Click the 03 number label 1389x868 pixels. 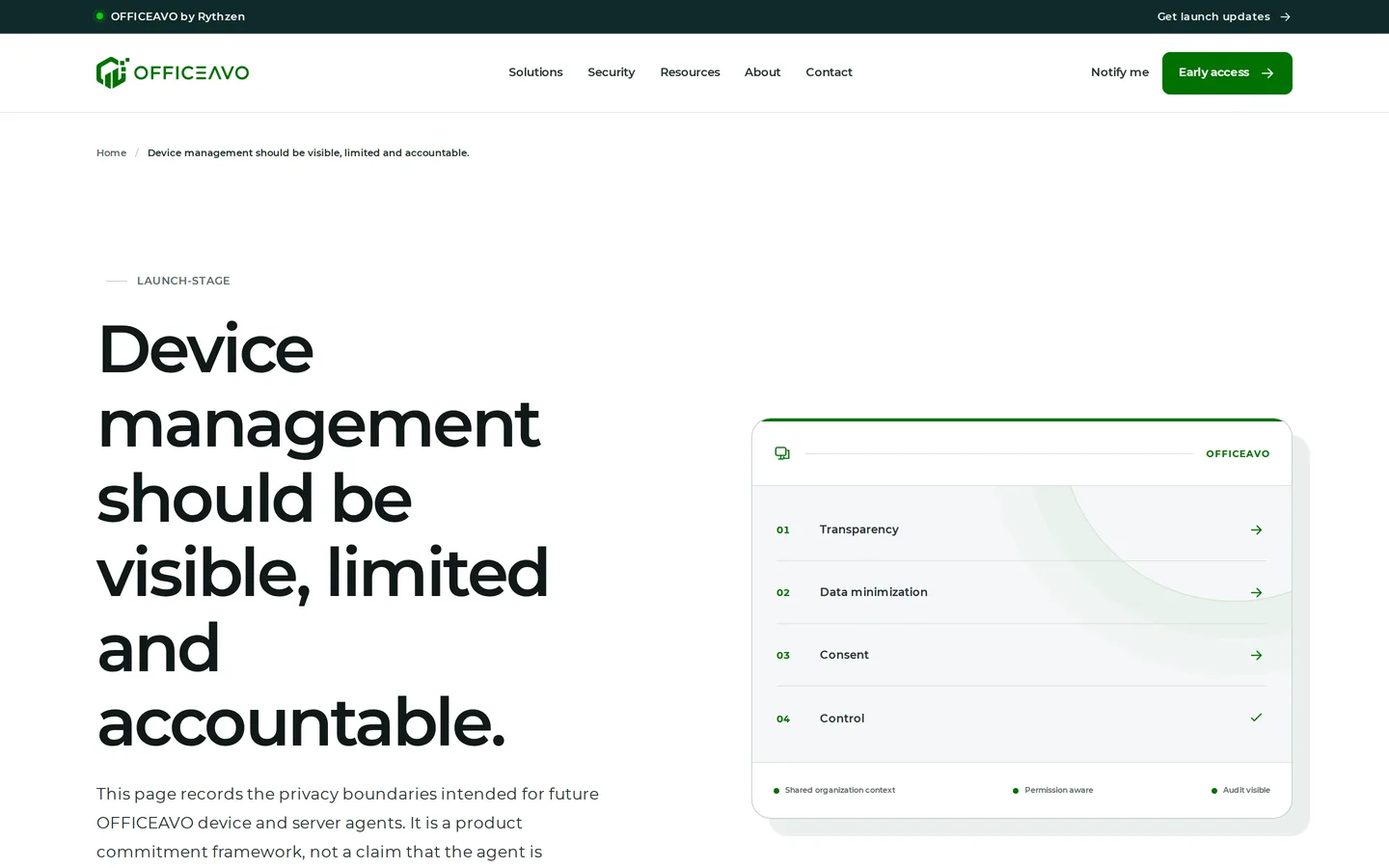pos(783,656)
